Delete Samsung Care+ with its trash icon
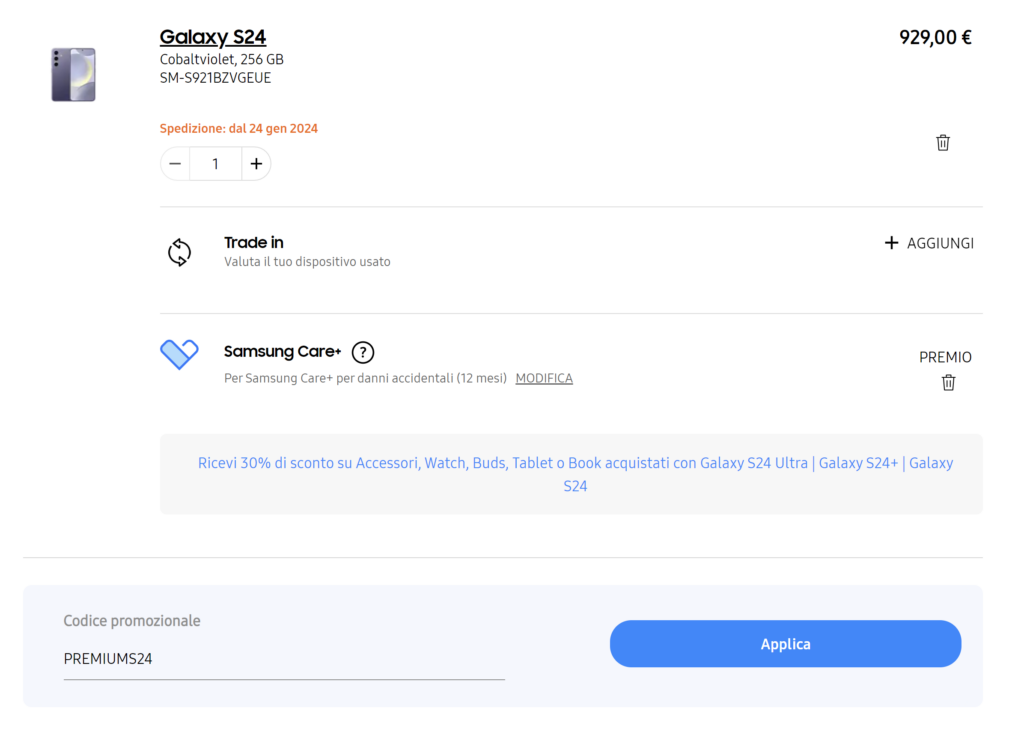The image size is (1024, 729). click(948, 382)
